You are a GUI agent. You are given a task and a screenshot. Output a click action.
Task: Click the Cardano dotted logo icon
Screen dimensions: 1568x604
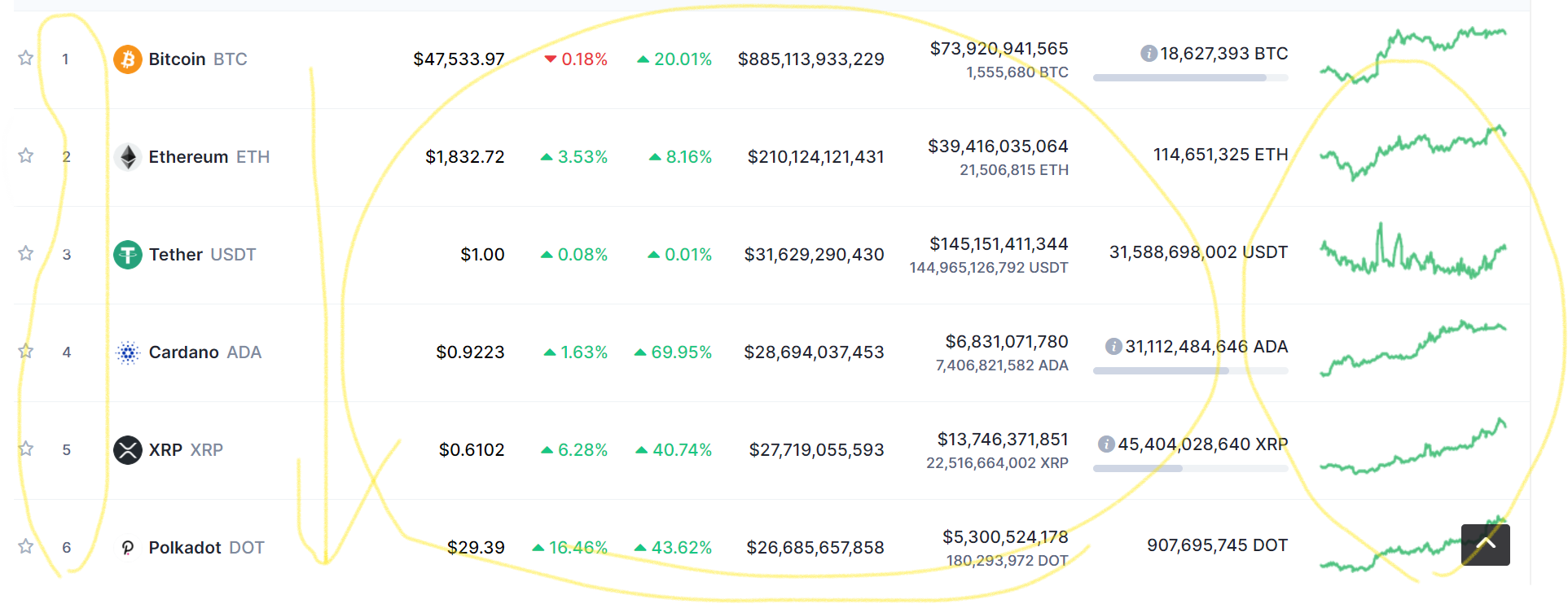click(127, 352)
